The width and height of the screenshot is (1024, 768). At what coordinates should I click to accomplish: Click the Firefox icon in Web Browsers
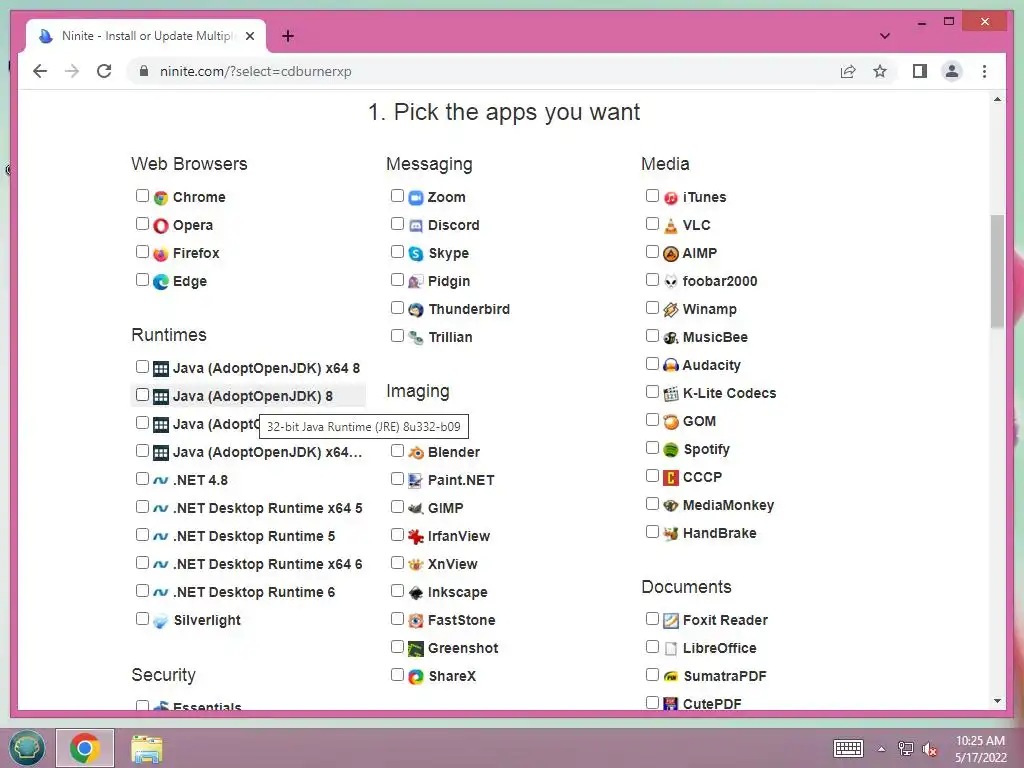161,253
